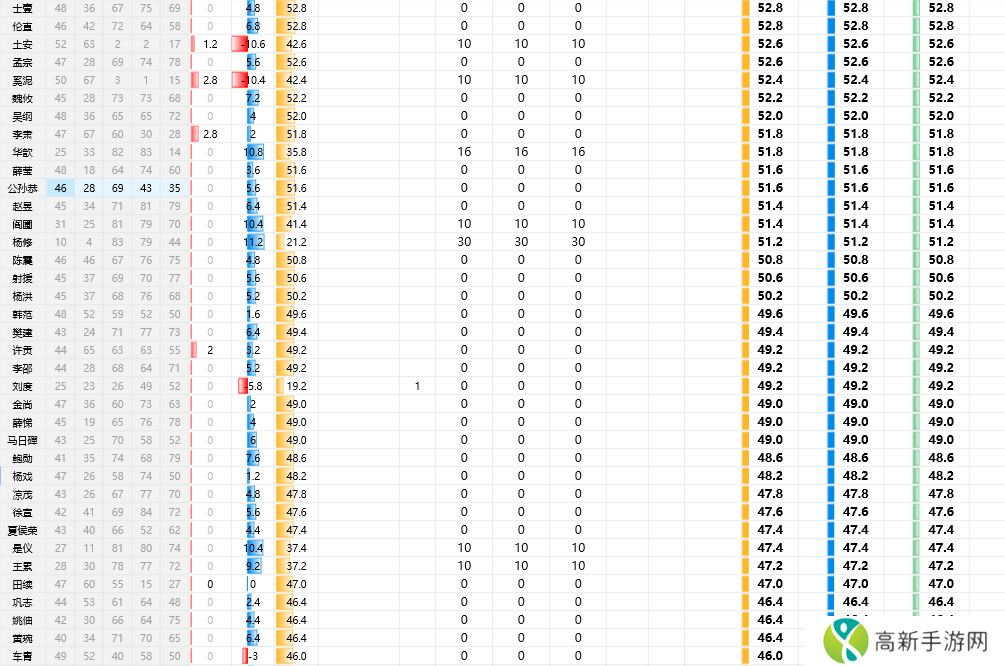Click the red 1.2 cell in 士安 row

[x=209, y=44]
